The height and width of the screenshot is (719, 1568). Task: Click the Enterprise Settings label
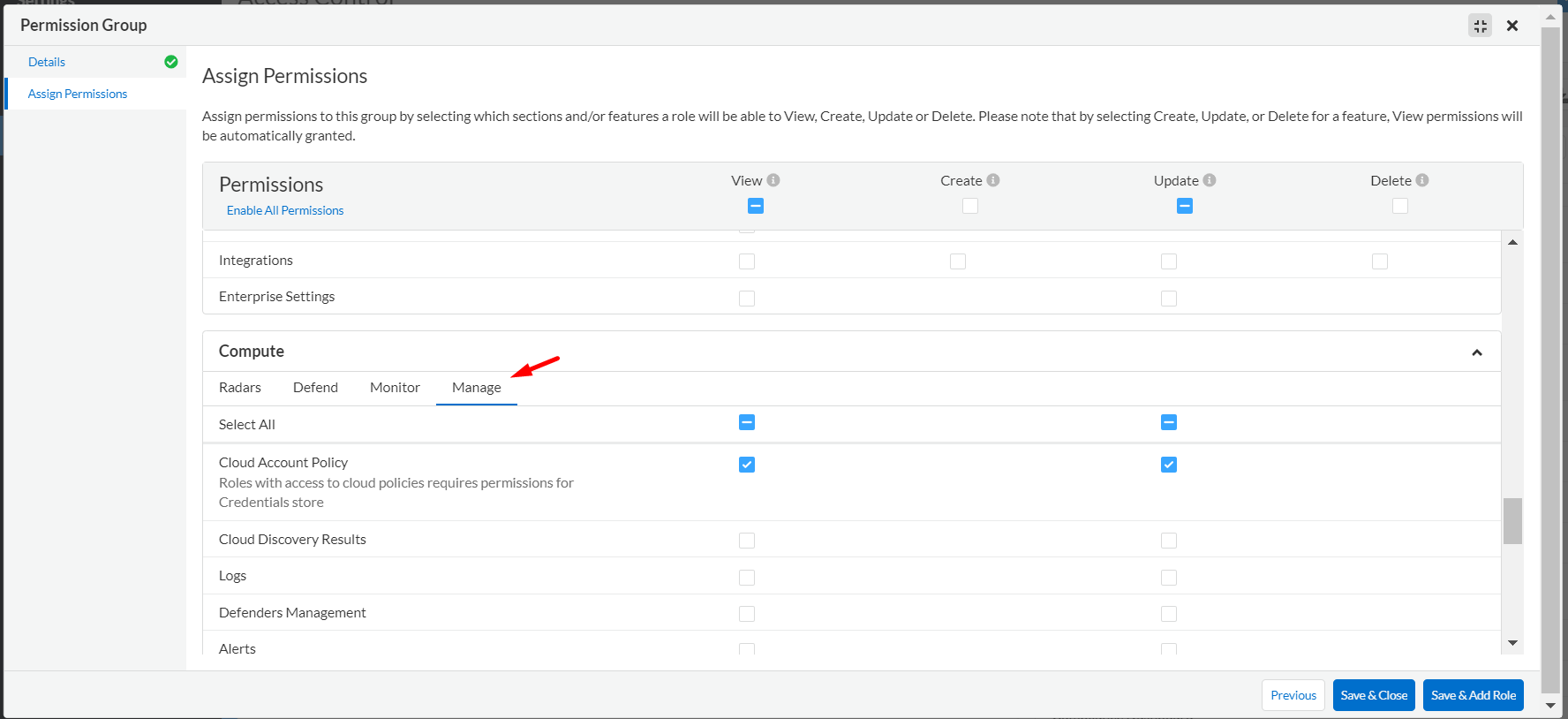276,297
